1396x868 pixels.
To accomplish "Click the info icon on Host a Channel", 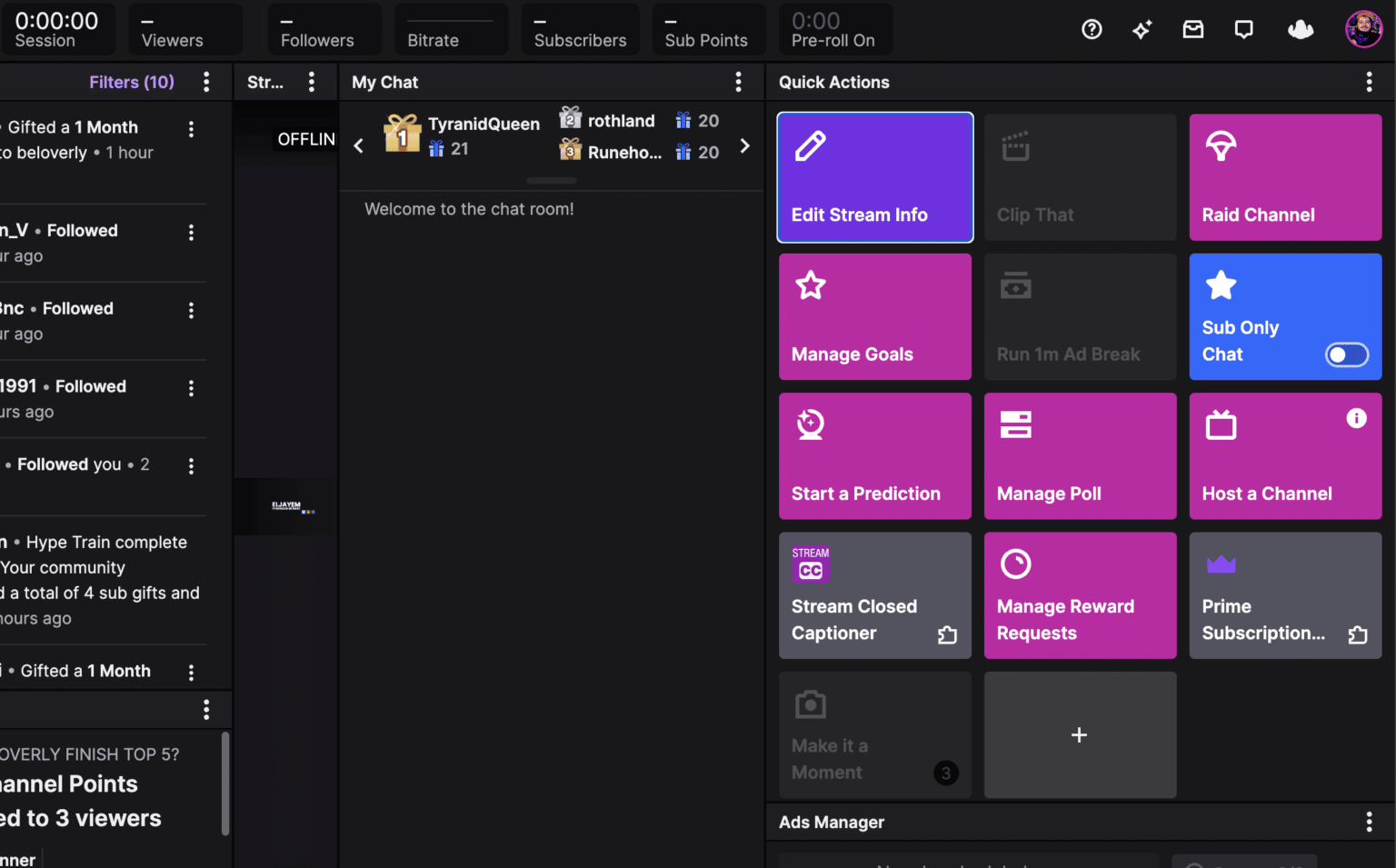I will coord(1356,418).
